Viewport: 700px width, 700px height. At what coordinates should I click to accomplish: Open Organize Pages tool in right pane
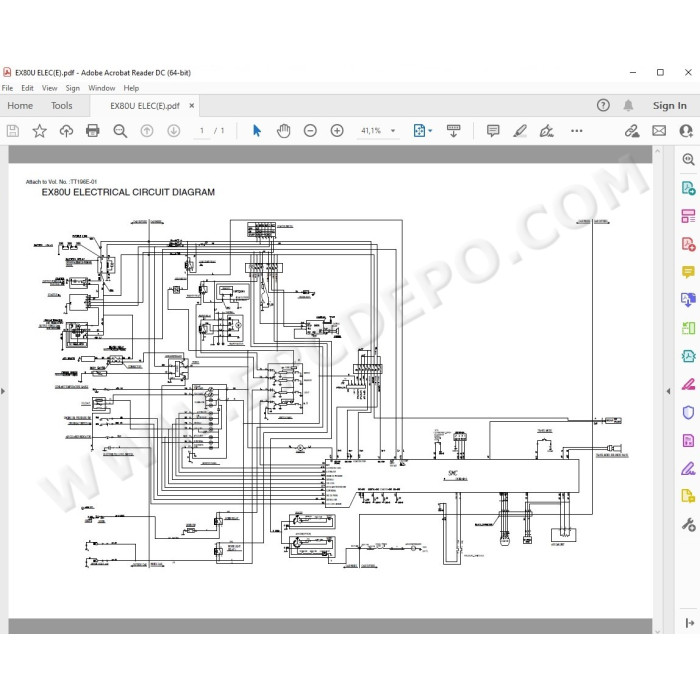(688, 328)
